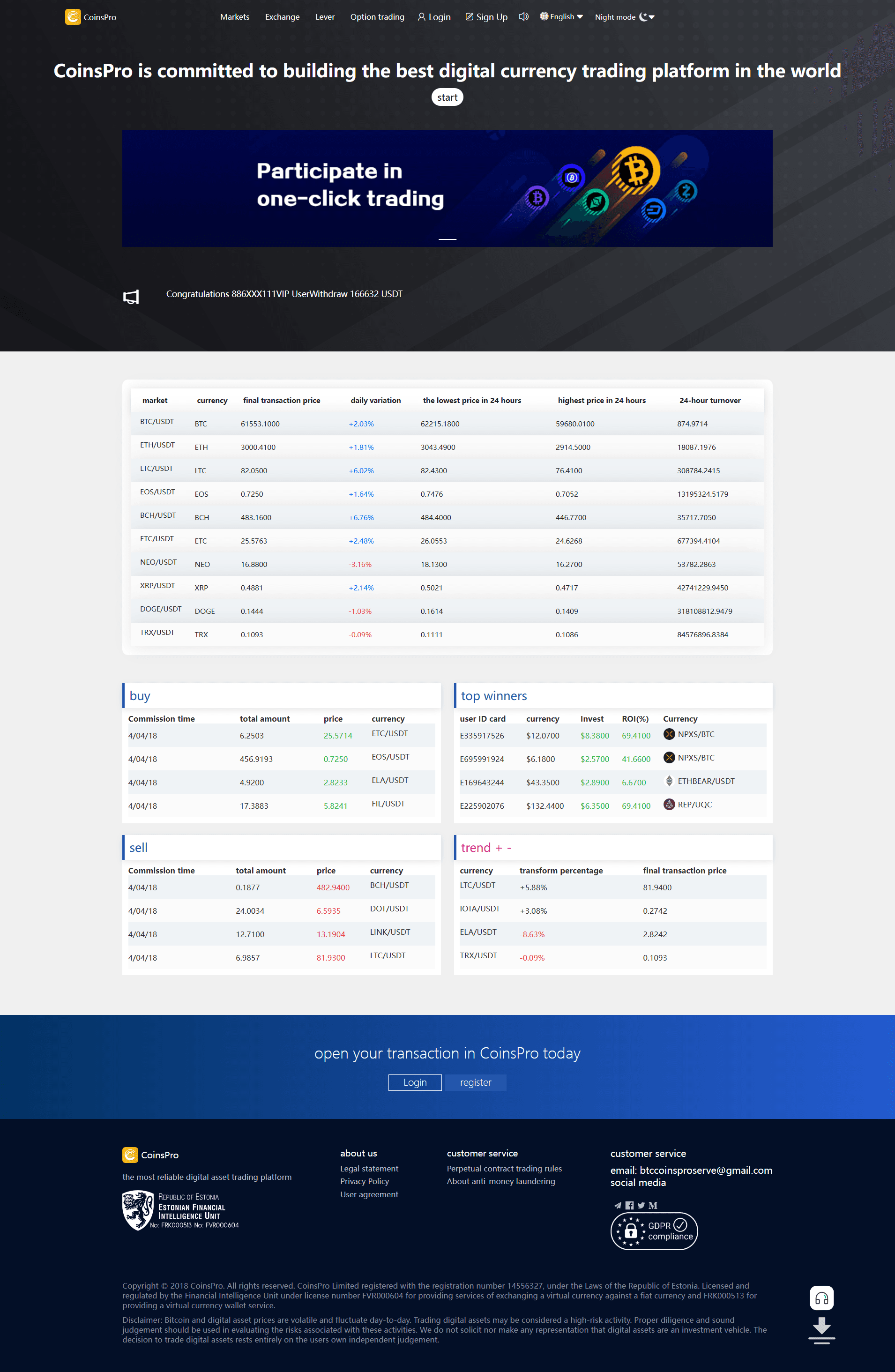Screen dimensions: 895x1372
Task: Open the Privacy Policy link
Action: 365,1181
